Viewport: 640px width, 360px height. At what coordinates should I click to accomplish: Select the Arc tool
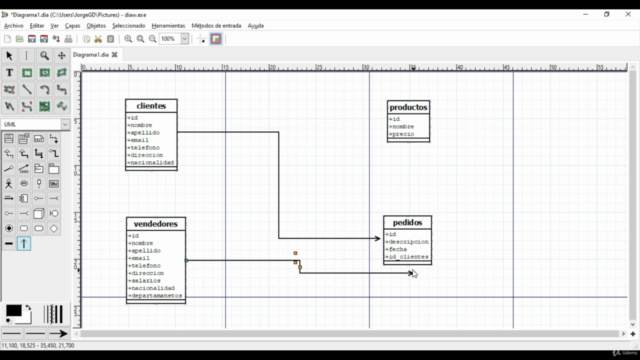(x=44, y=89)
